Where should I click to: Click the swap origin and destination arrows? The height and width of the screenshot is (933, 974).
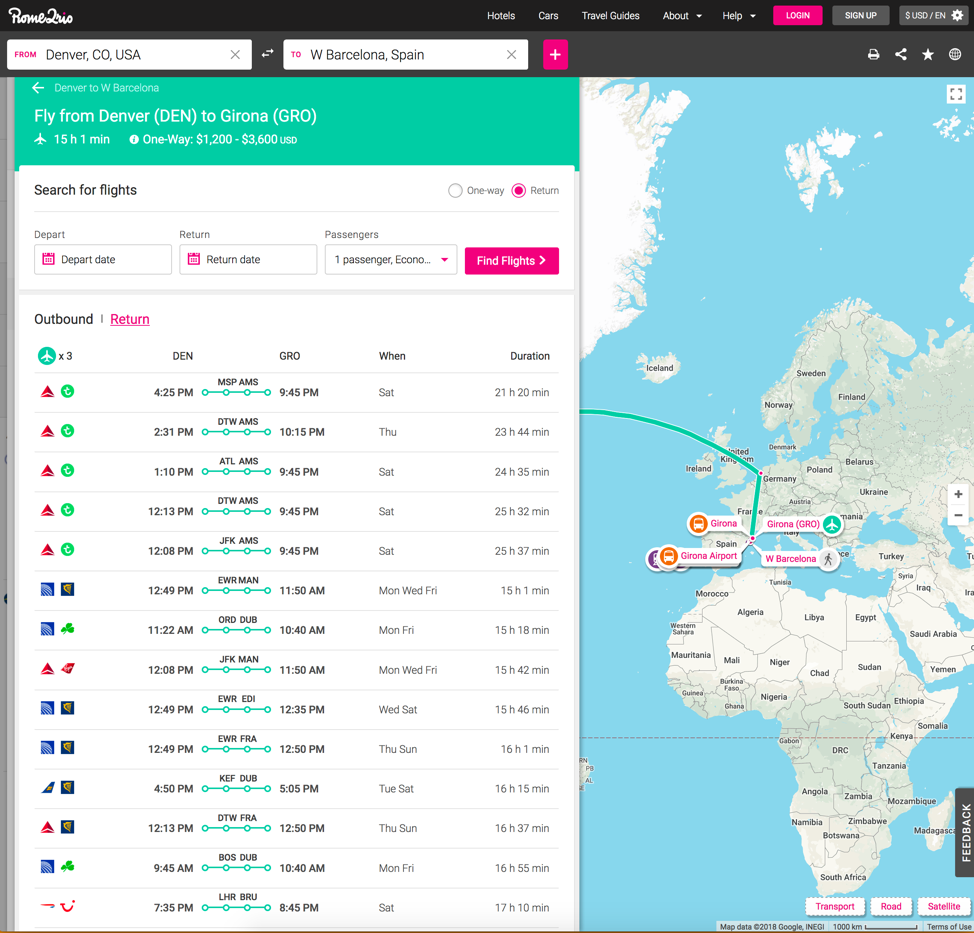(x=267, y=54)
